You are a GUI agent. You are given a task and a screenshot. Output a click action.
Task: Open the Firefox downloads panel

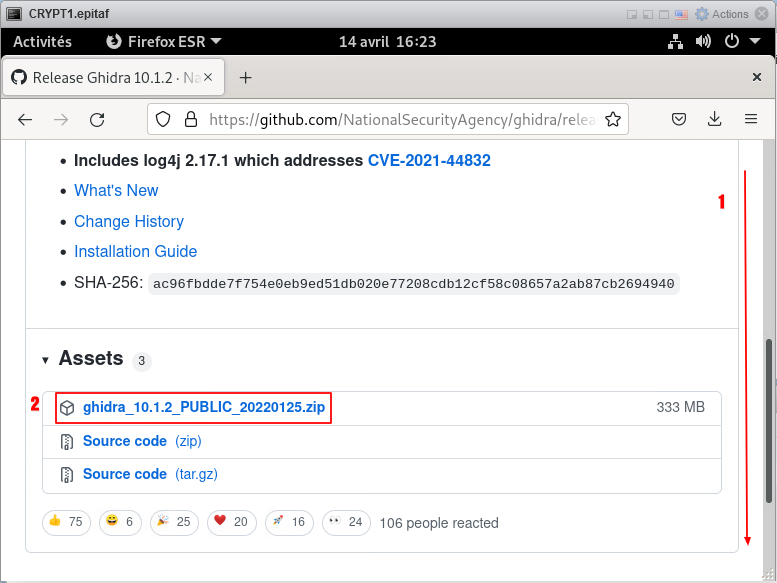[714, 120]
